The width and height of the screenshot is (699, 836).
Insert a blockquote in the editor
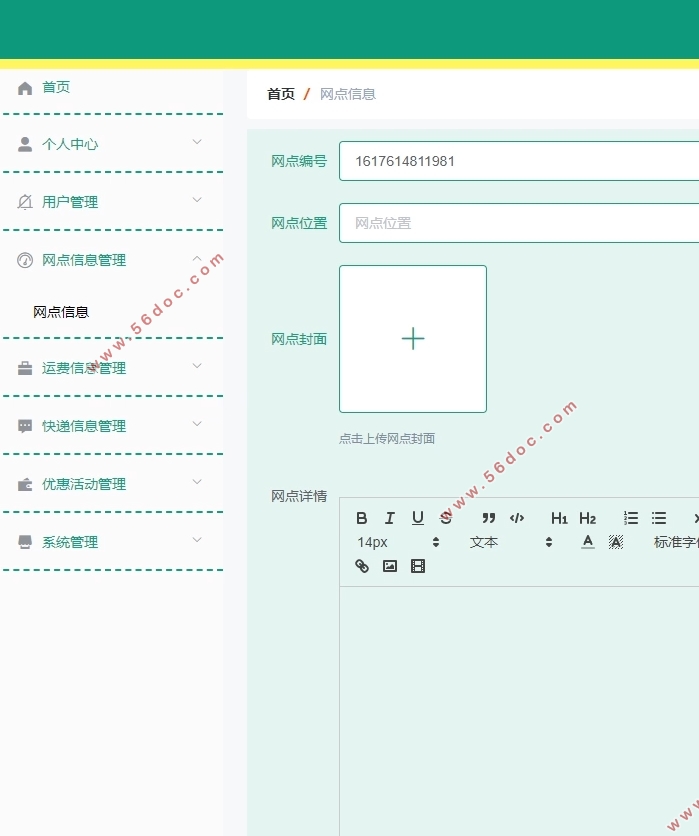pos(489,518)
